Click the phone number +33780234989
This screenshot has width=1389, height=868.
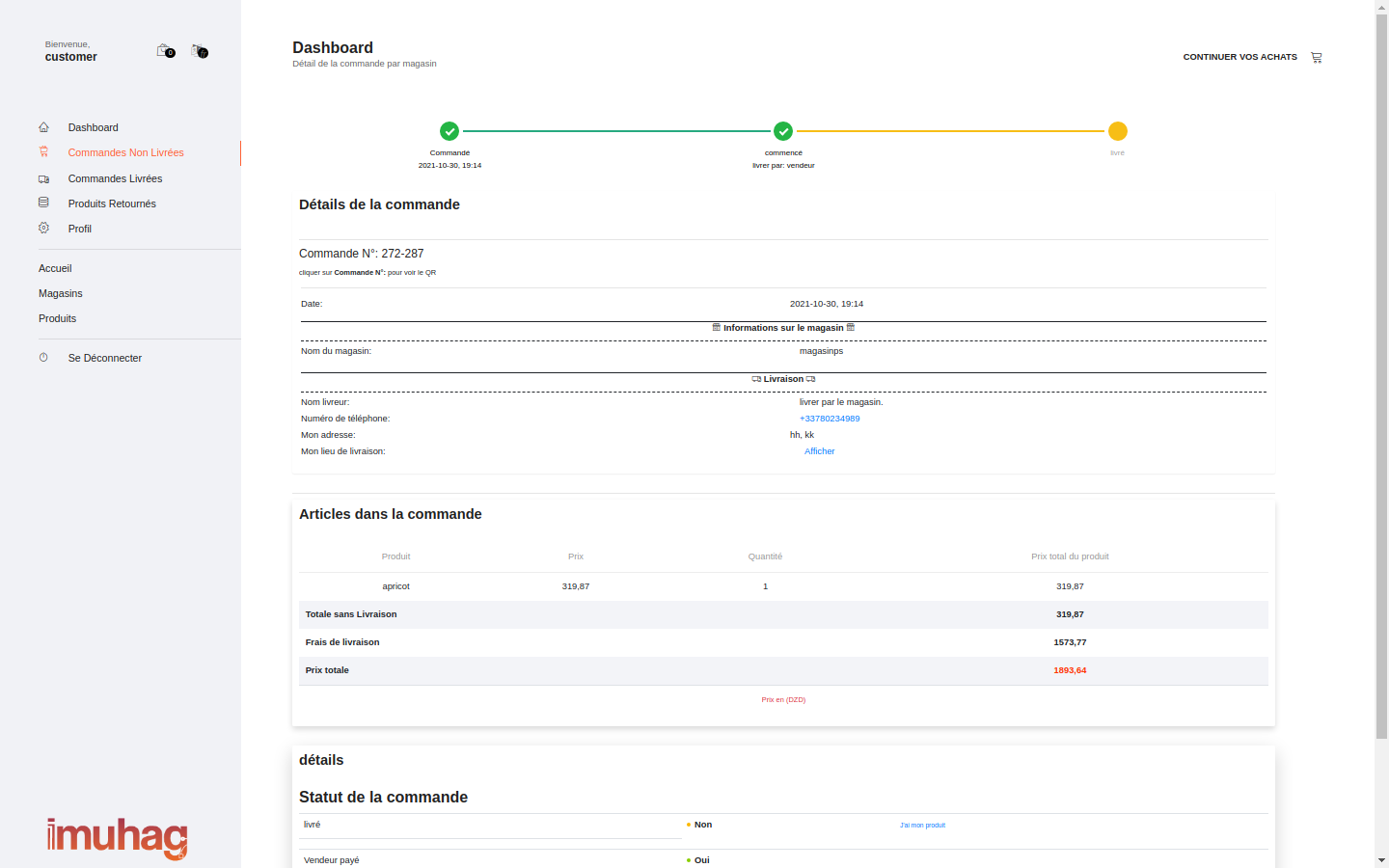pyautogui.click(x=830, y=419)
